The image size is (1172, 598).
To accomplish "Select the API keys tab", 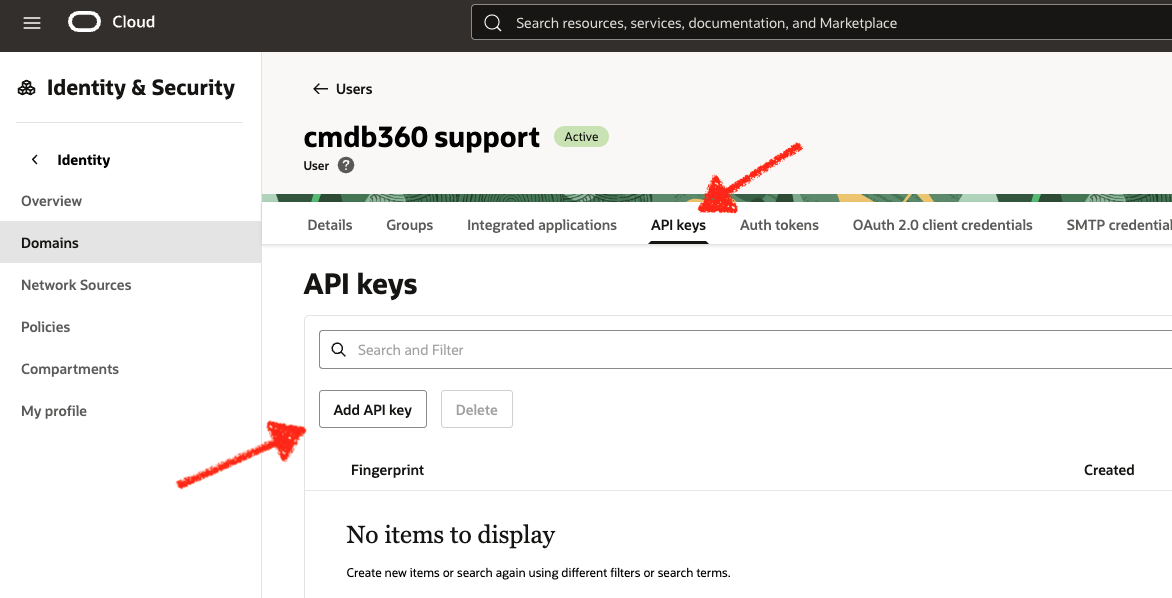I will 678,225.
